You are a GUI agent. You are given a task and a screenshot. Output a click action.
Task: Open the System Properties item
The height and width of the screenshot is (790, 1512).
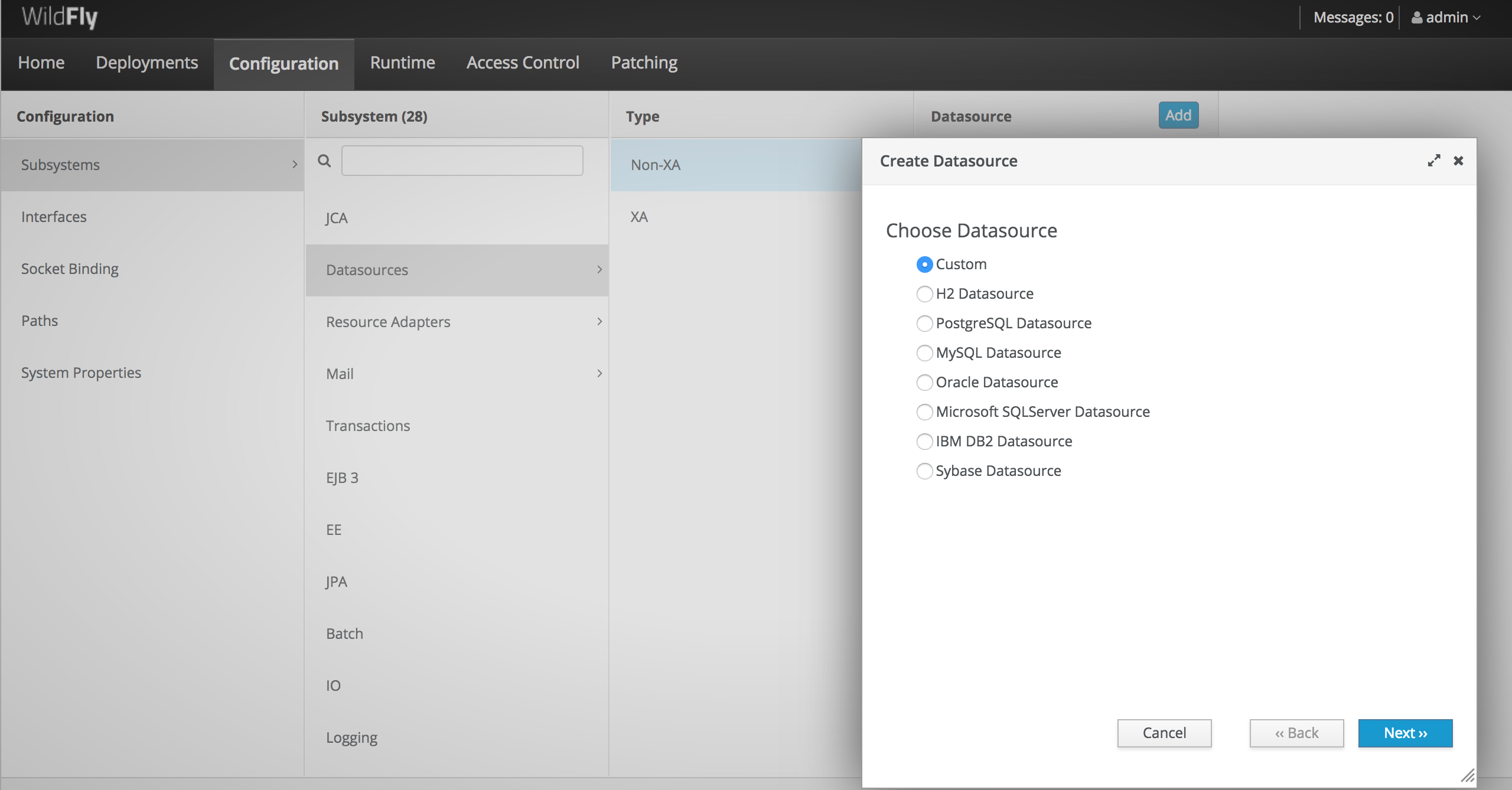[152, 373]
